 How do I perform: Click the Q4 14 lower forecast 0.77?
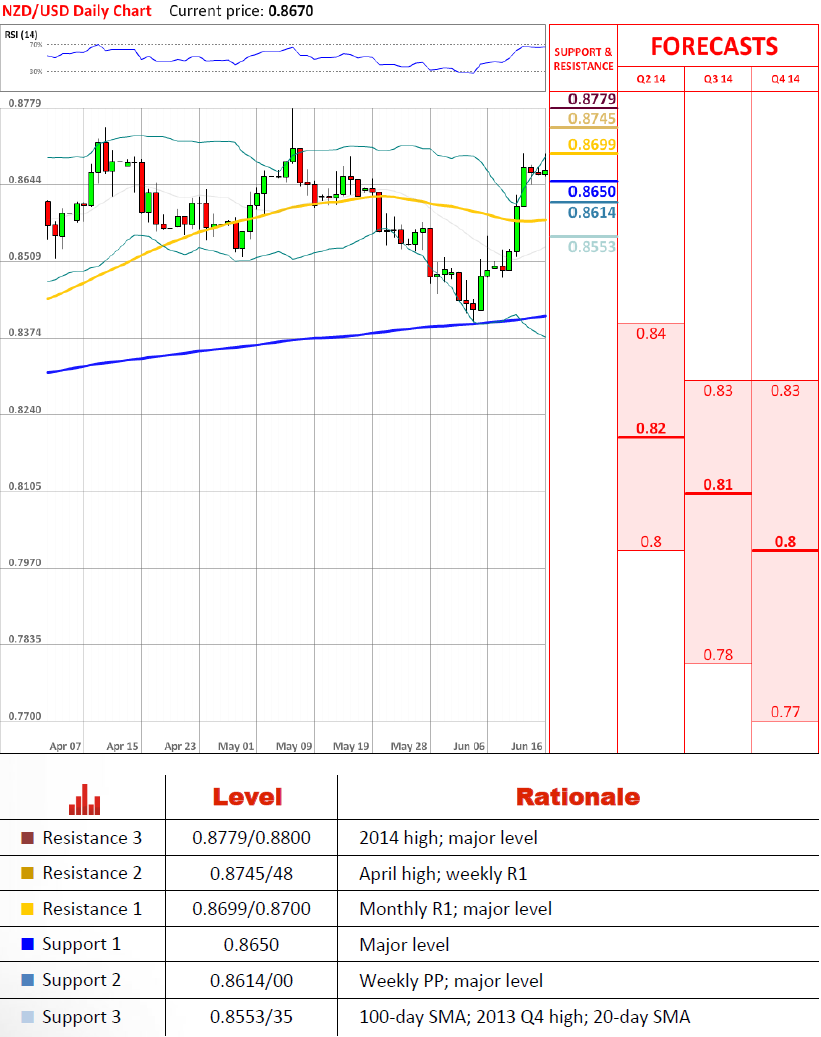click(785, 712)
